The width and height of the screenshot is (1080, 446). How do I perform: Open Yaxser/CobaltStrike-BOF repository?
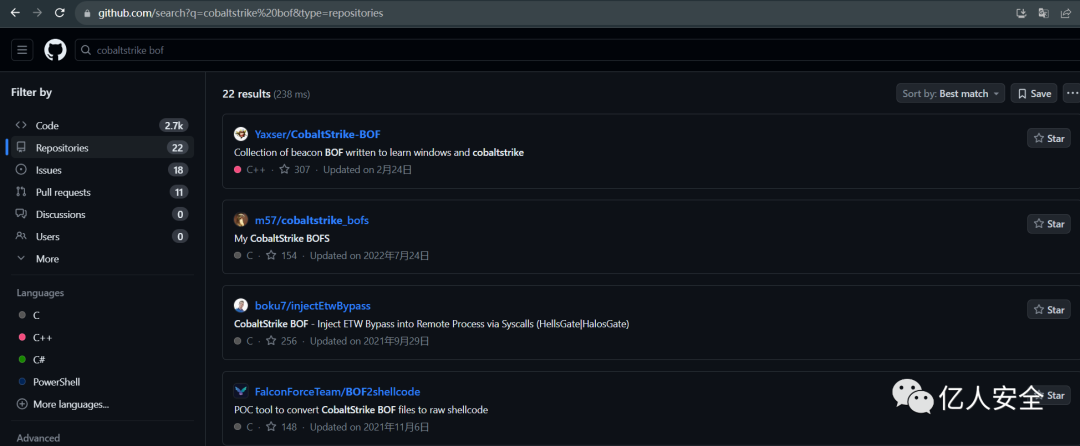318,134
